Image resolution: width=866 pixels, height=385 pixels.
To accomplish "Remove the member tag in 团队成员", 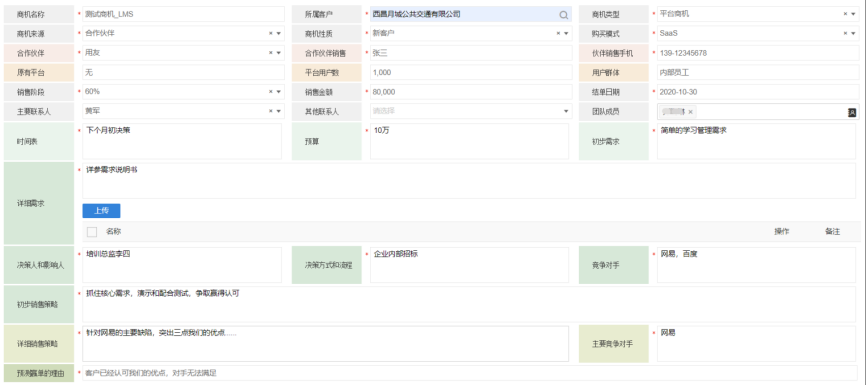I will (x=690, y=112).
